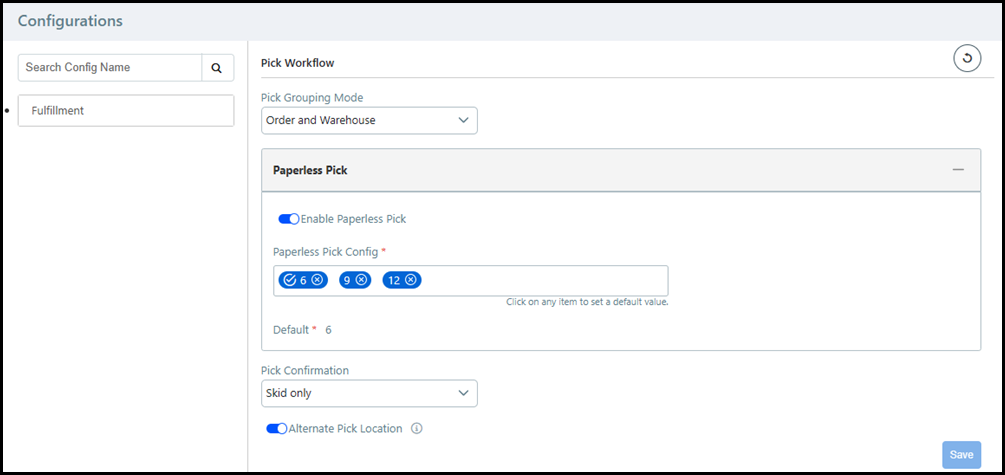Turn off the Alternate Pick Location switch

click(276, 429)
